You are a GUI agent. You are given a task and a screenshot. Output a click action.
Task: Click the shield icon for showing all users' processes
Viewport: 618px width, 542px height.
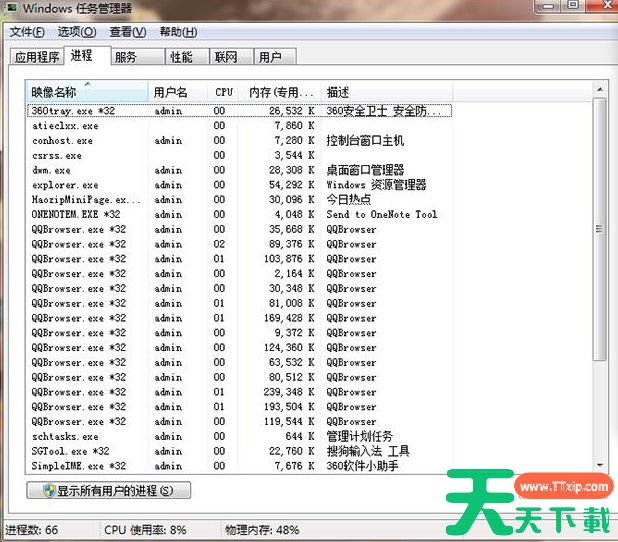(47, 491)
